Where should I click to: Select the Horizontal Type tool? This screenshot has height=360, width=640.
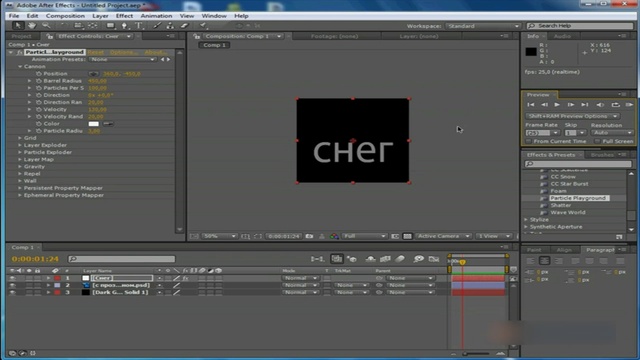point(139,26)
